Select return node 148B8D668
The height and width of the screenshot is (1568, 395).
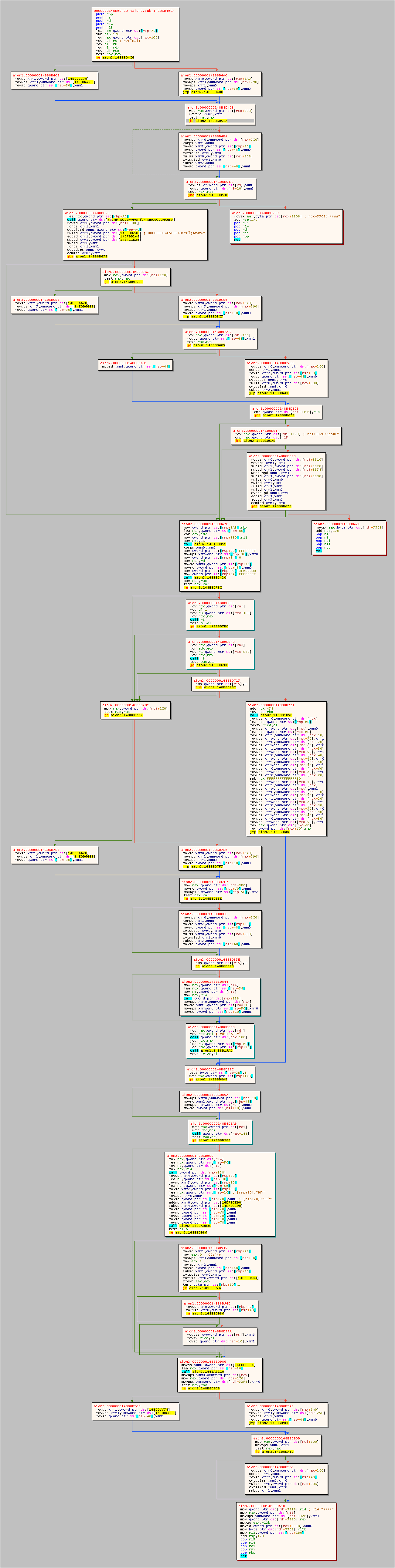[349, 537]
